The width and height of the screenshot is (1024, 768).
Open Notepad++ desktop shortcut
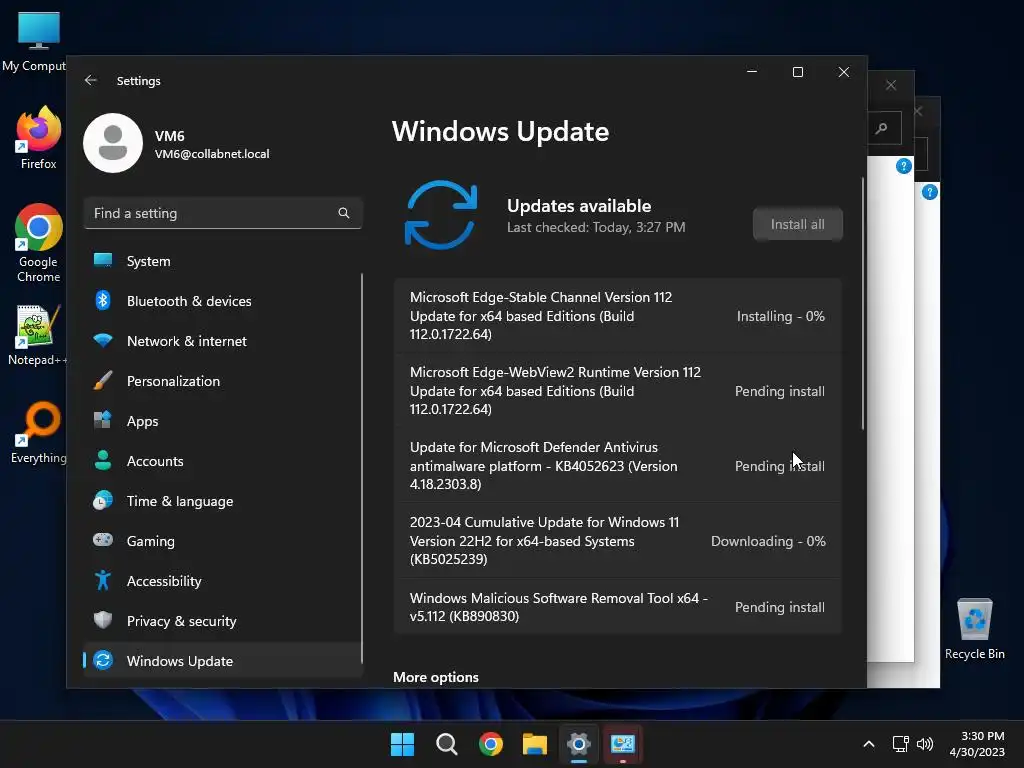pos(37,335)
